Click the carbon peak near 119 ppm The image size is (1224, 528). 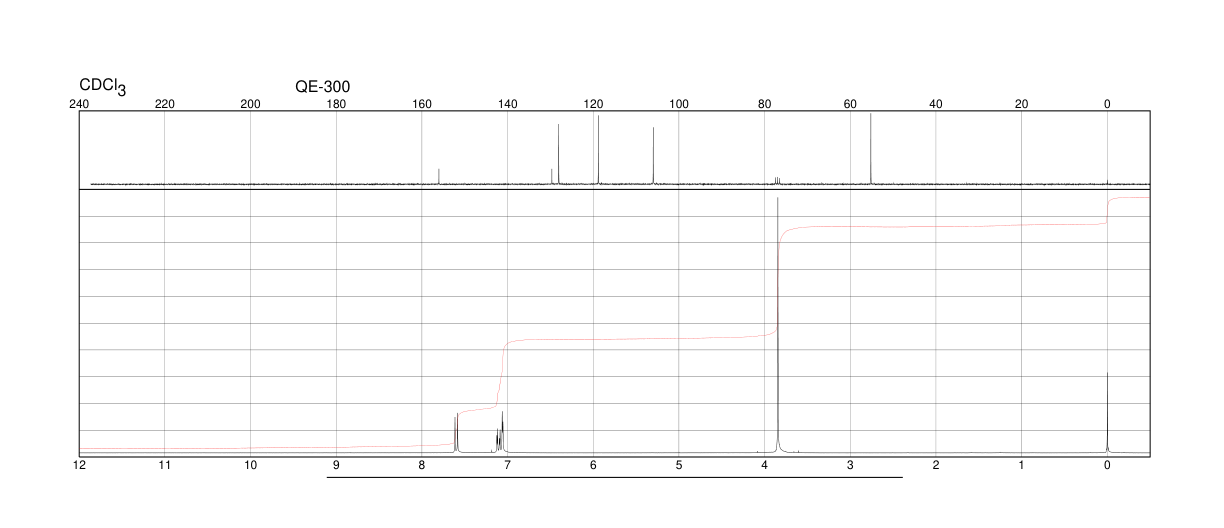pyautogui.click(x=598, y=150)
